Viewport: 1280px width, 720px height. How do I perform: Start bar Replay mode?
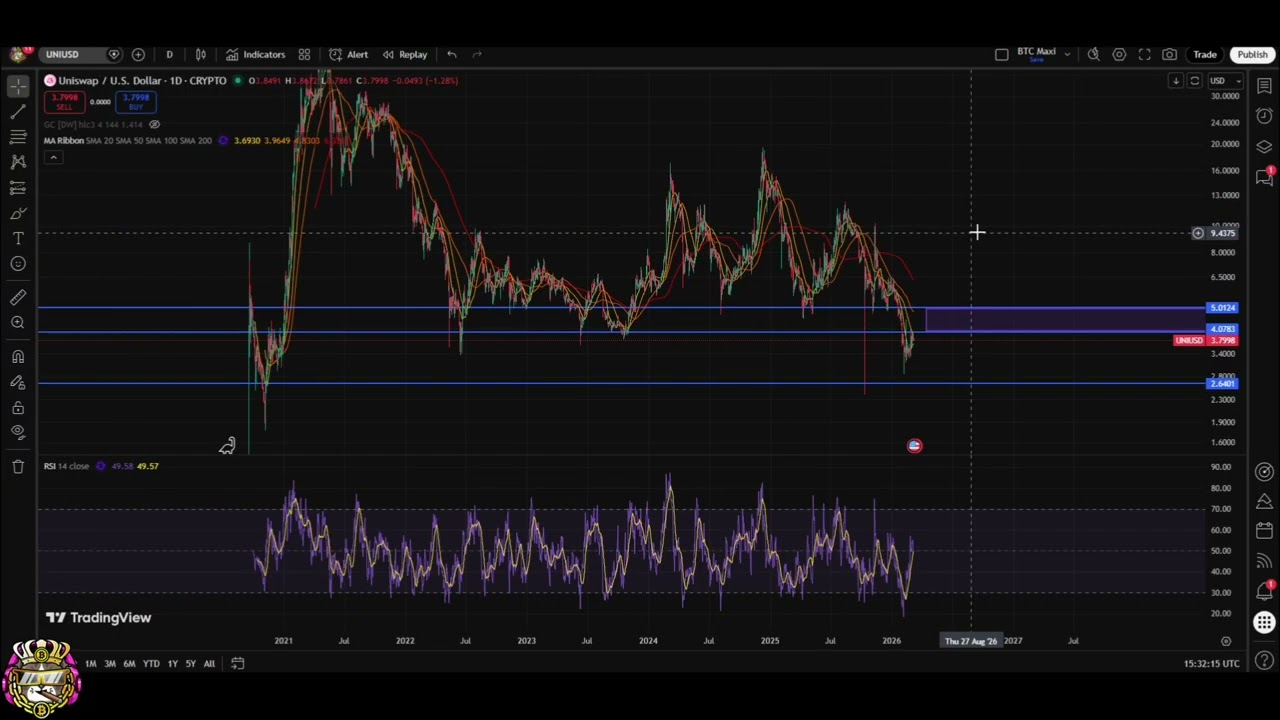pos(404,54)
